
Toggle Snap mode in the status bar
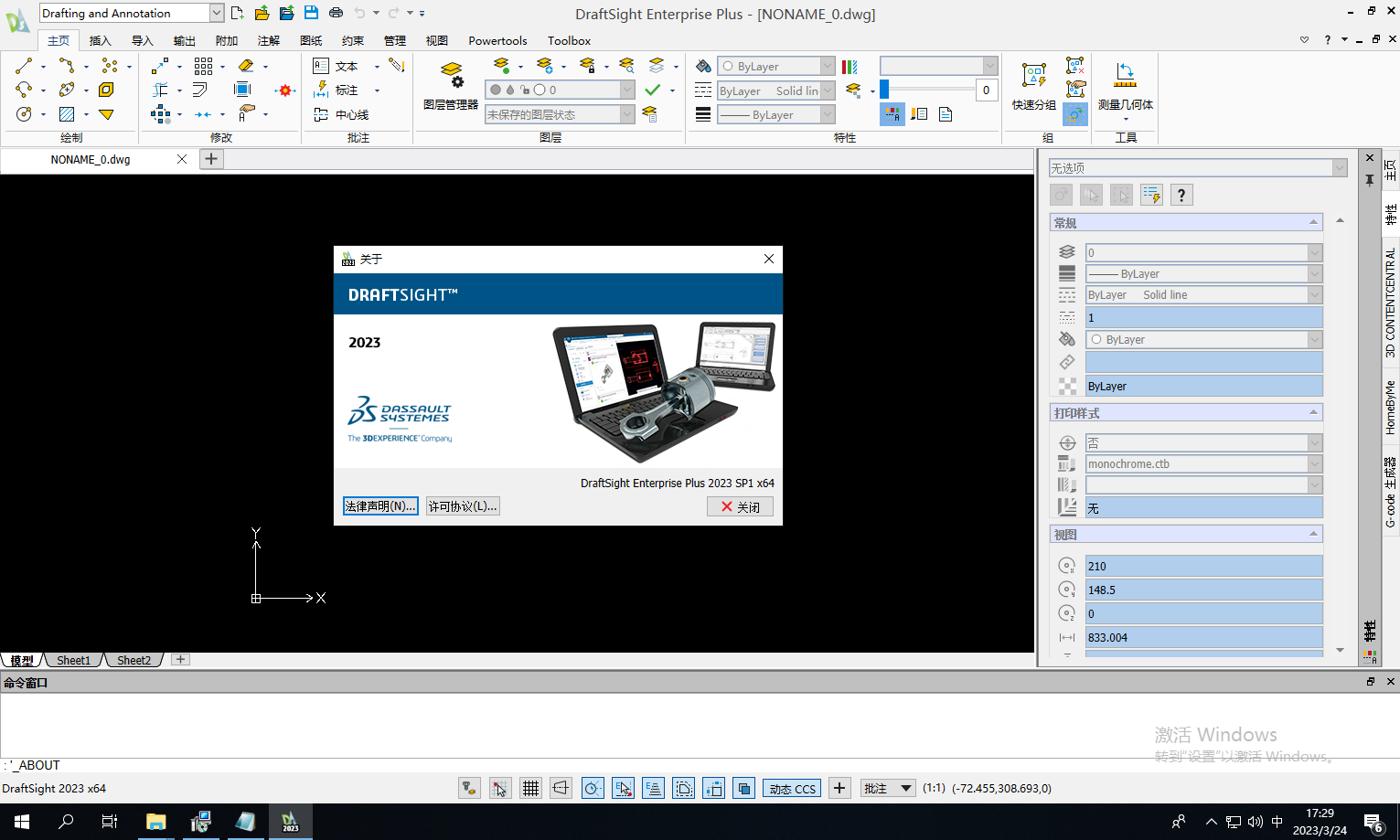point(500,788)
